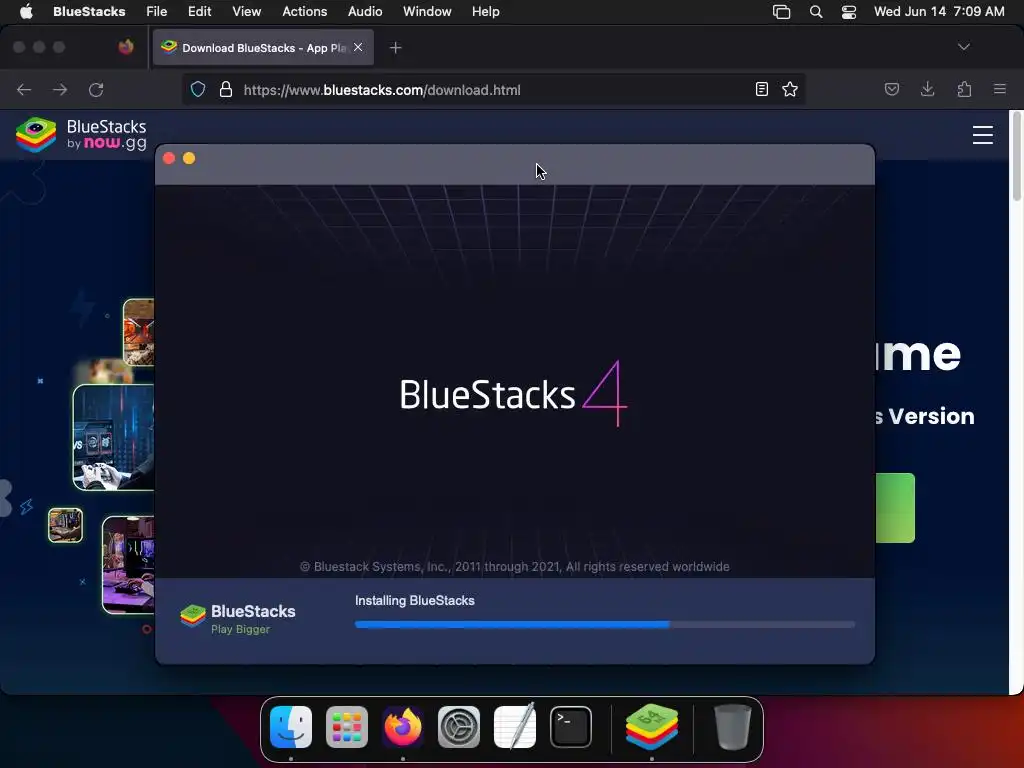Viewport: 1024px width, 768px height.
Task: Click the BlueStacks 4 splash logo
Action: 513,393
